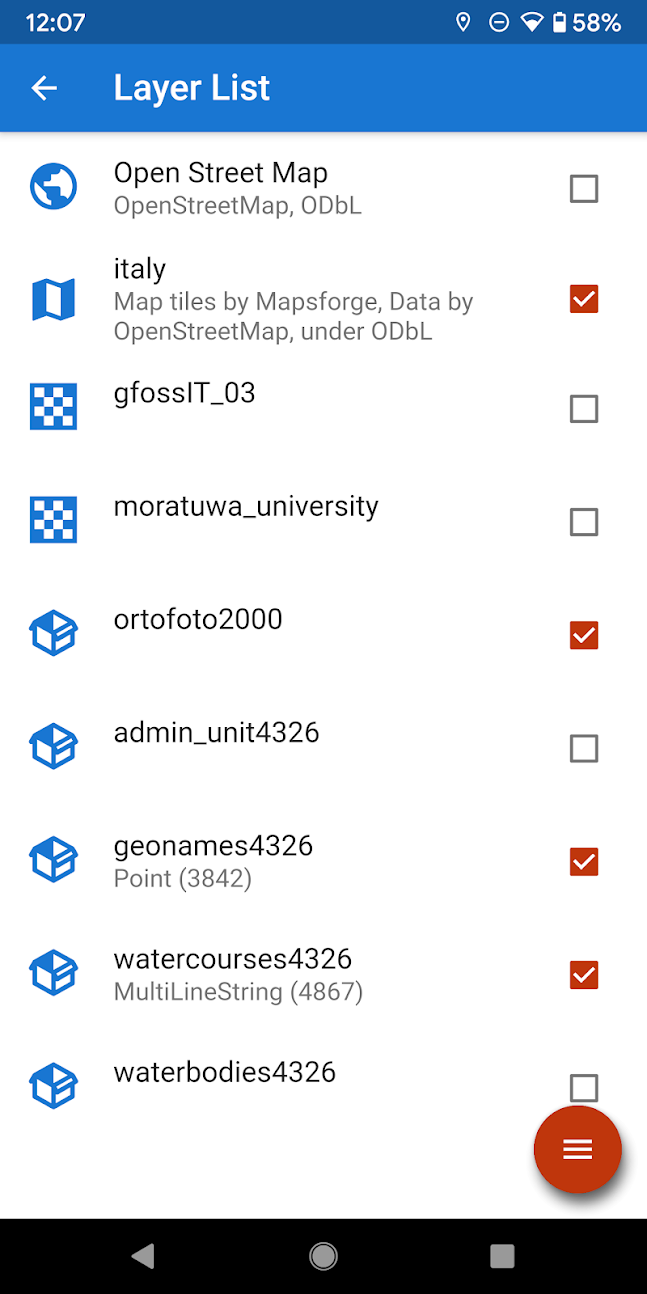Enable the Open Street Map layer checkbox
This screenshot has width=647, height=1294.
(583, 189)
